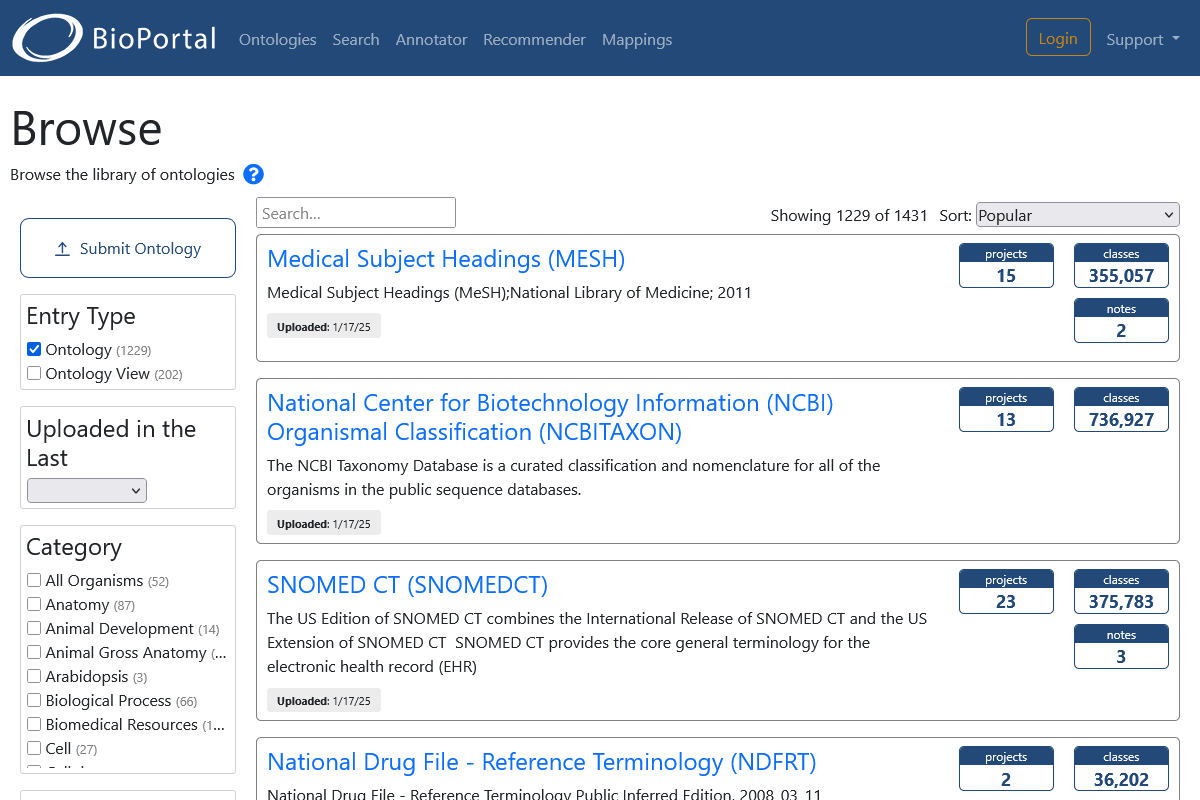Click the BioPortal logo
This screenshot has width=1200, height=800.
pos(112,38)
